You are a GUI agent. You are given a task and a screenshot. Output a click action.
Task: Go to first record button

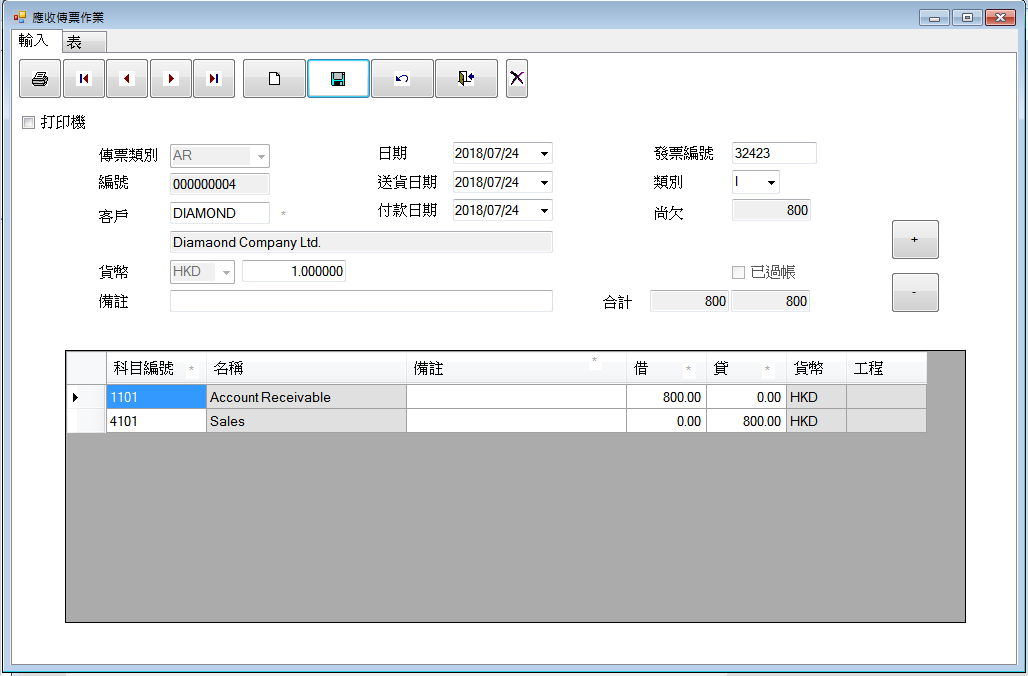84,79
